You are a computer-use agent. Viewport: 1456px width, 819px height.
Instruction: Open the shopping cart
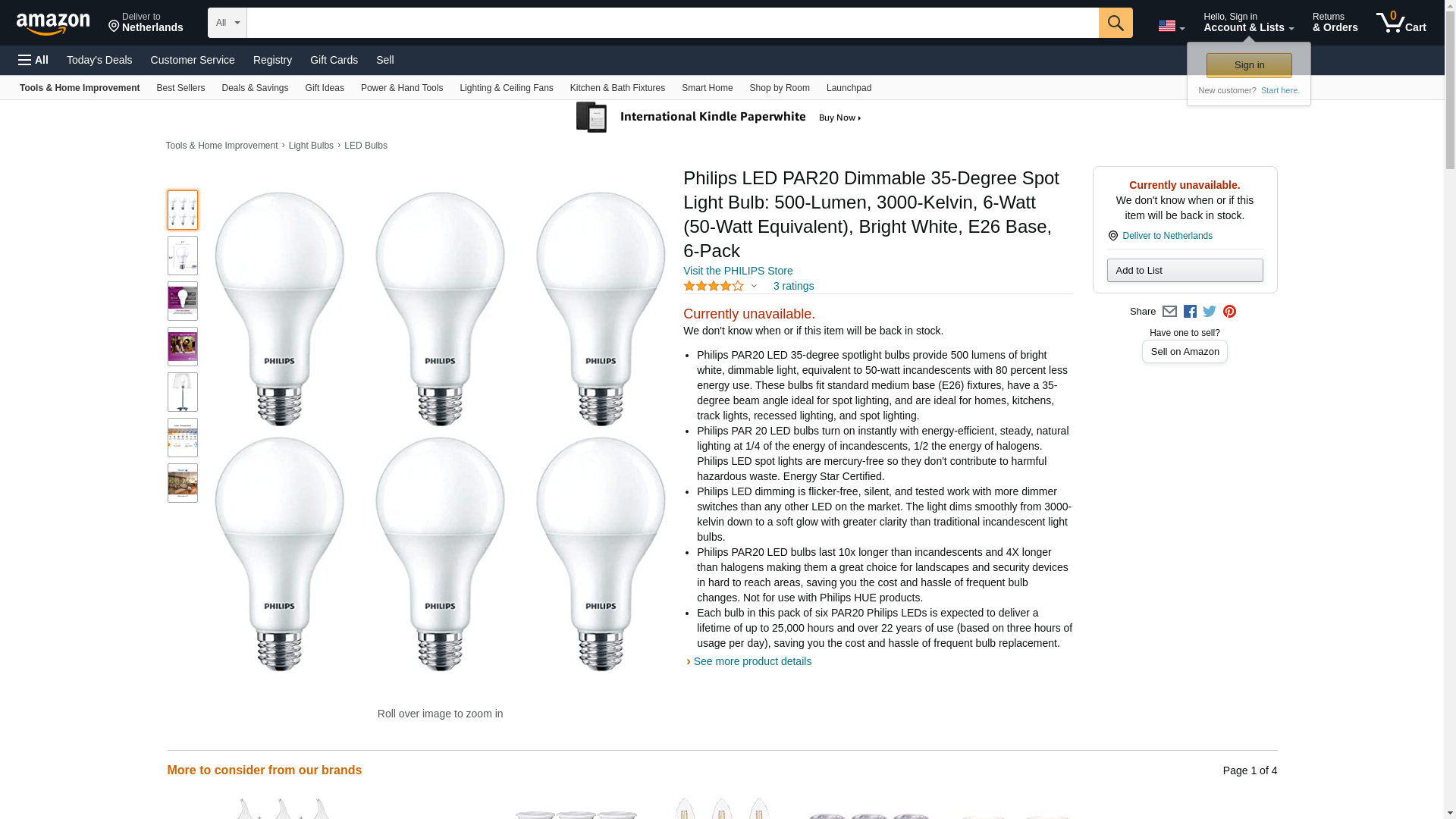point(1401,23)
